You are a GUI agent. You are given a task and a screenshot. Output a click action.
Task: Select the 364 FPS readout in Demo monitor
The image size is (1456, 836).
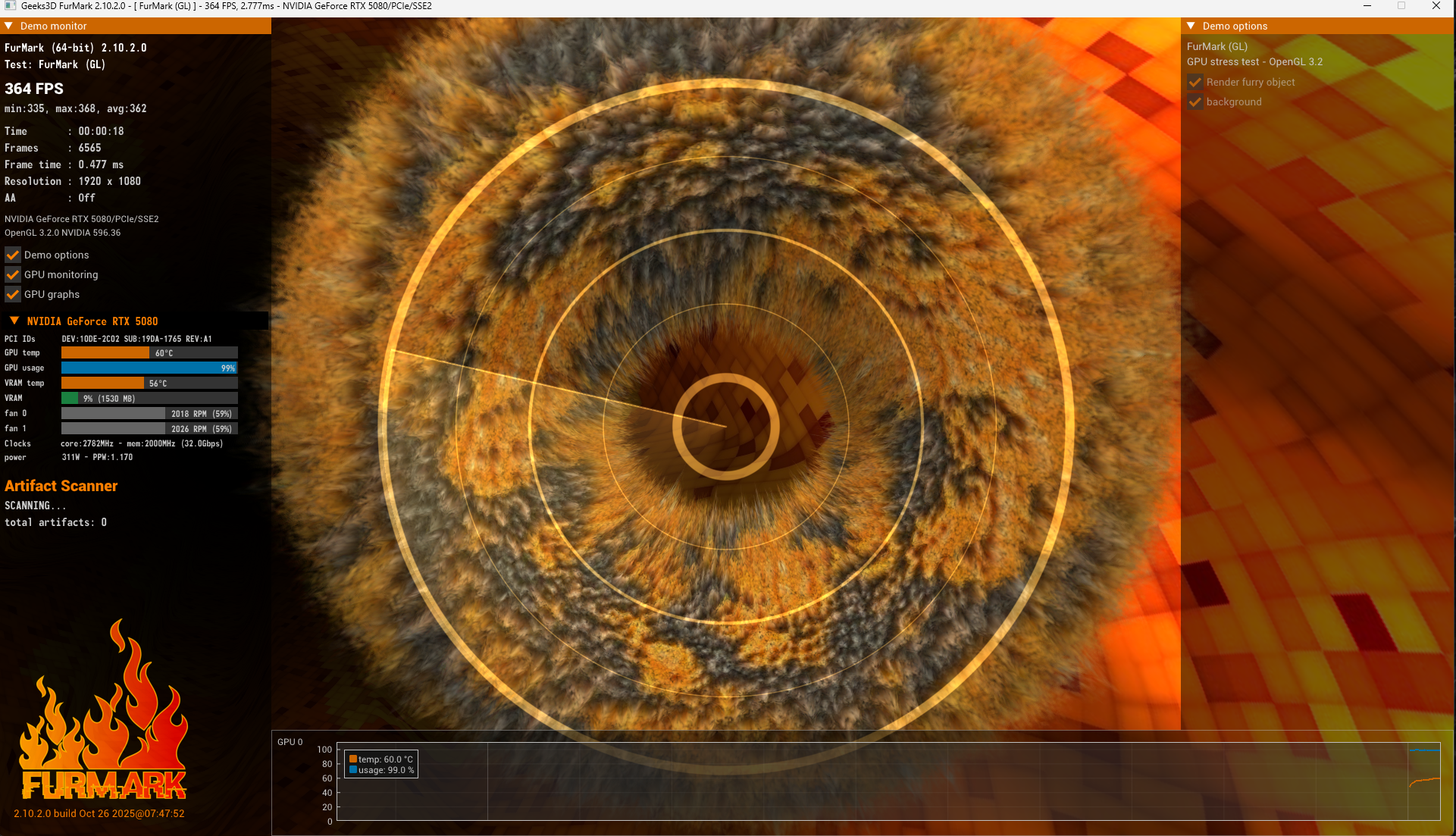tap(34, 89)
